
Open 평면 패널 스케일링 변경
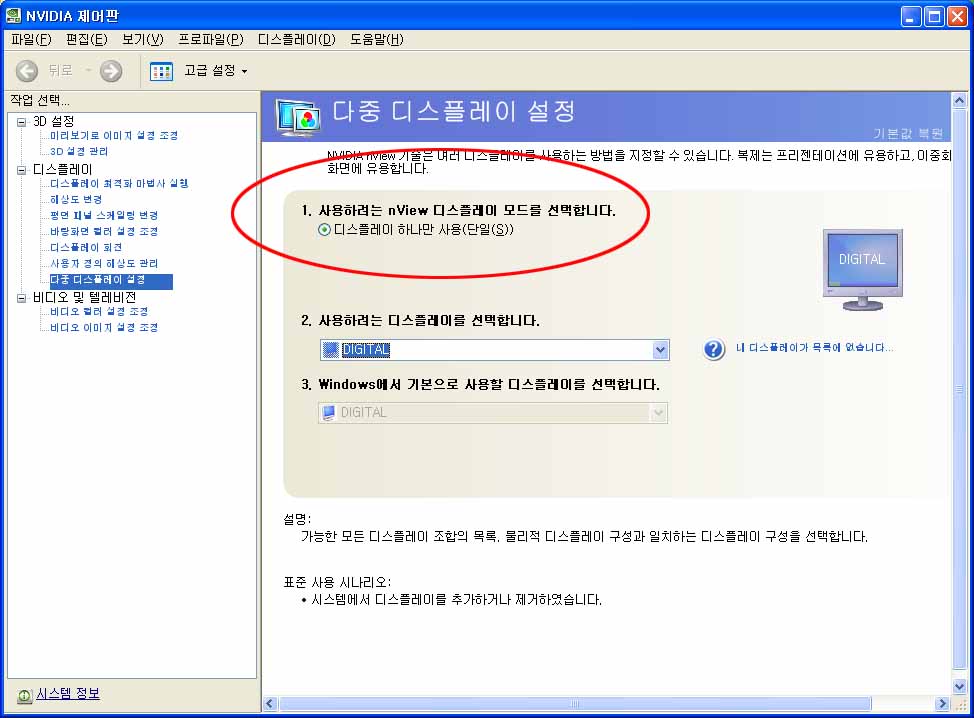tap(104, 216)
